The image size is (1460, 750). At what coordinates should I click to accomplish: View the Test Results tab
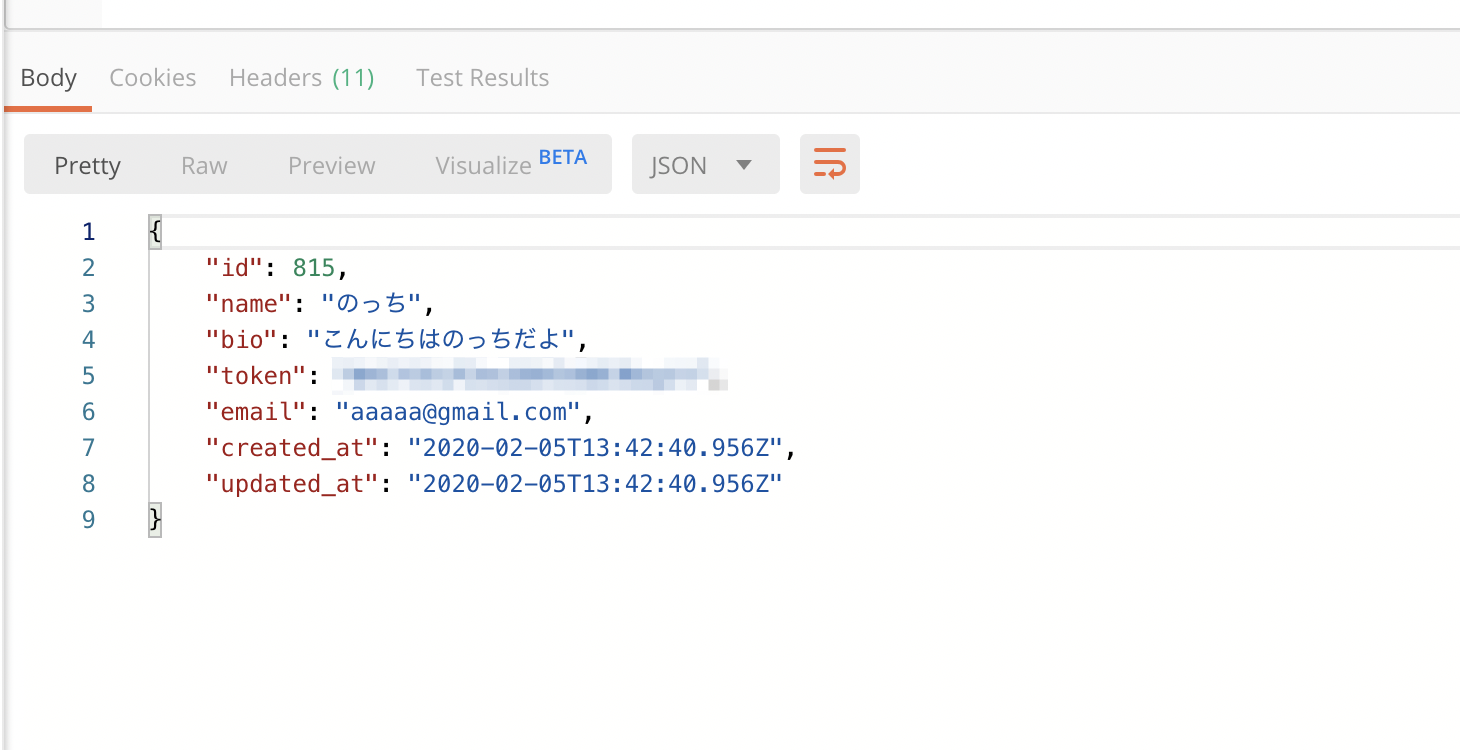point(482,77)
